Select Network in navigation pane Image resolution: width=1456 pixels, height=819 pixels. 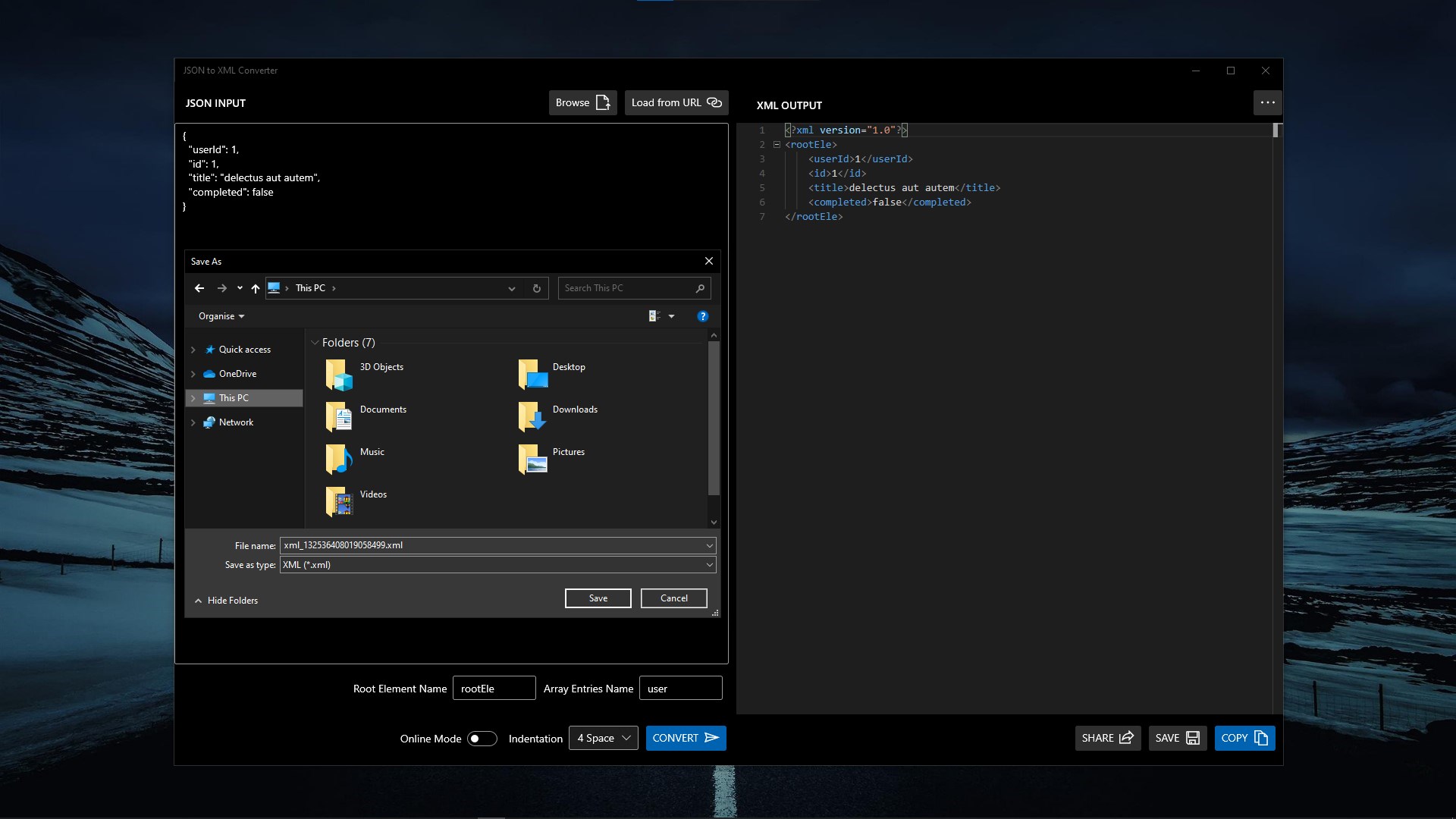click(236, 422)
